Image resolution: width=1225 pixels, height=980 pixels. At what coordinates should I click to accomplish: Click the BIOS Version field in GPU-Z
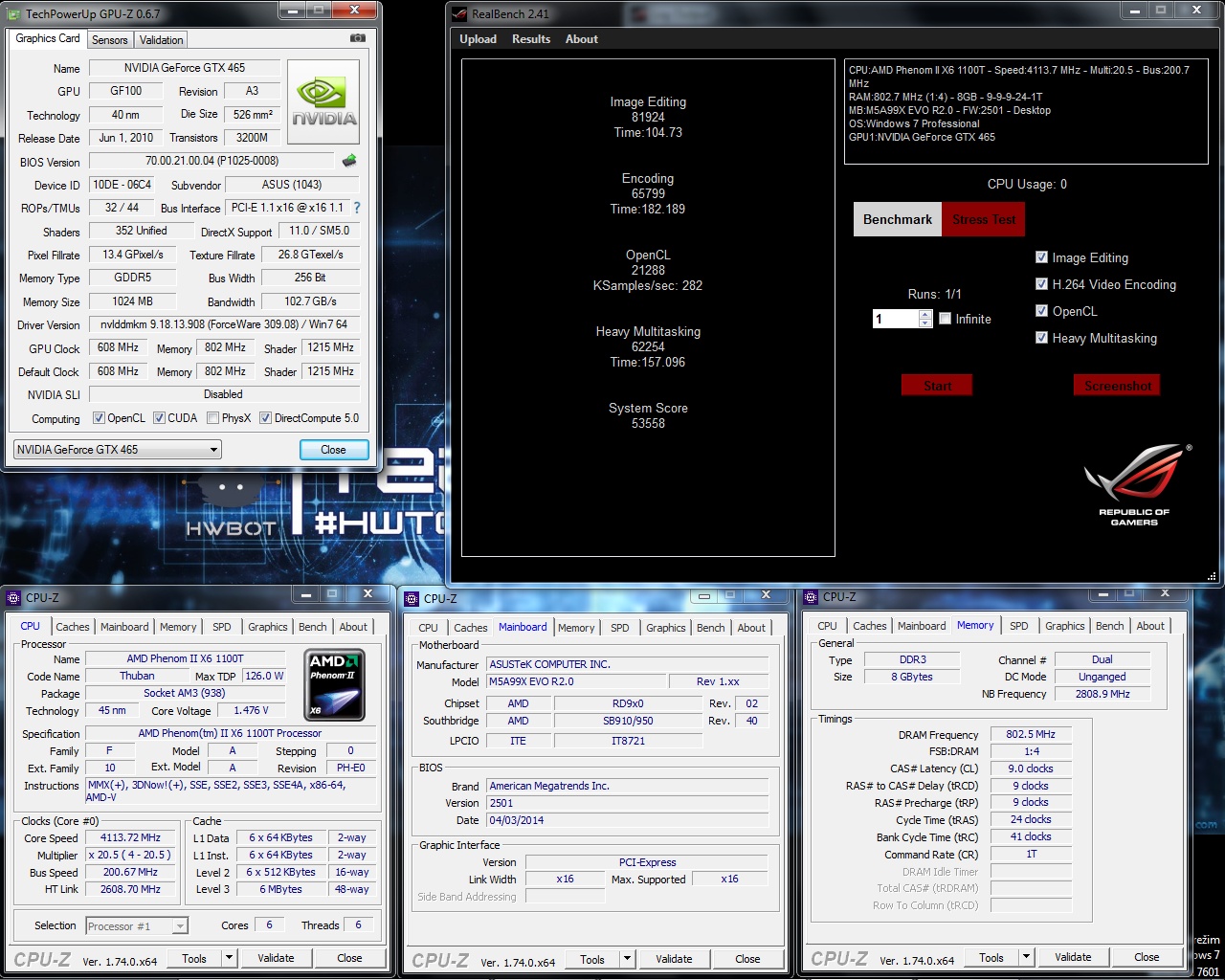(x=212, y=161)
